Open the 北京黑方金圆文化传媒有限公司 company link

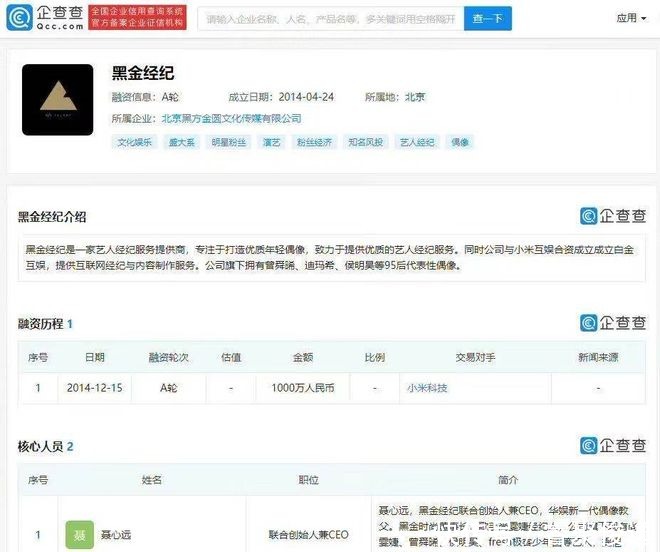coord(232,119)
